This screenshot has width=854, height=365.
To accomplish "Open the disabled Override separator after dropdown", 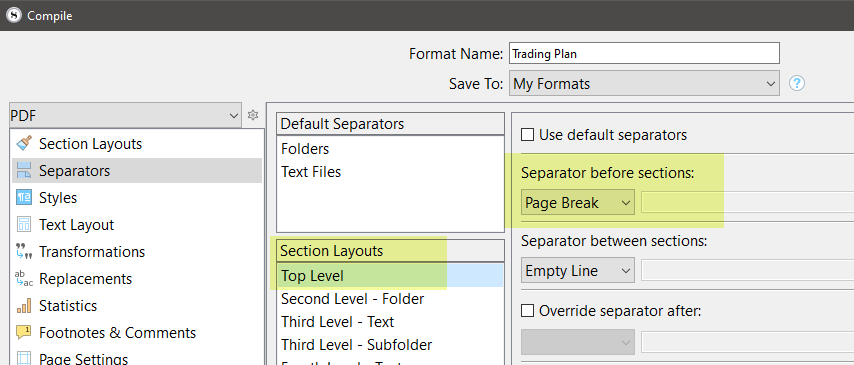I will click(x=578, y=342).
